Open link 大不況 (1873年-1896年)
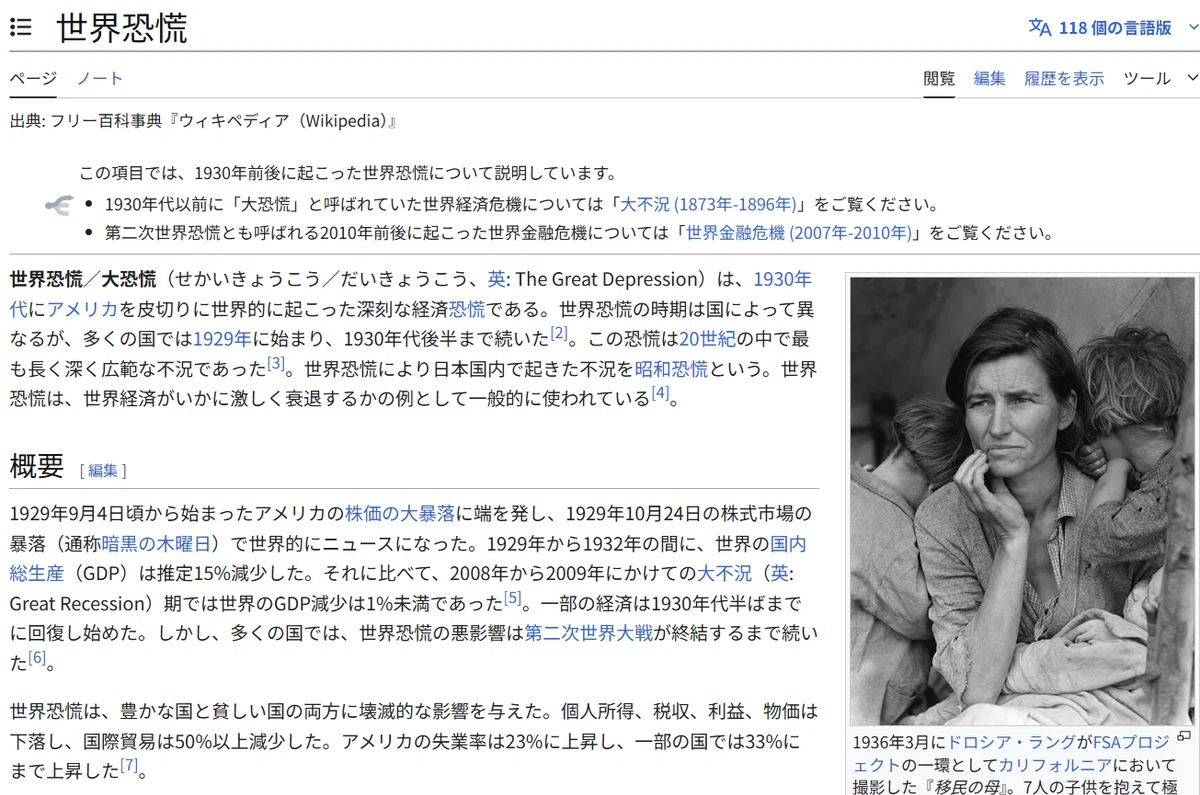Viewport: 1200px width, 795px height. click(x=708, y=204)
